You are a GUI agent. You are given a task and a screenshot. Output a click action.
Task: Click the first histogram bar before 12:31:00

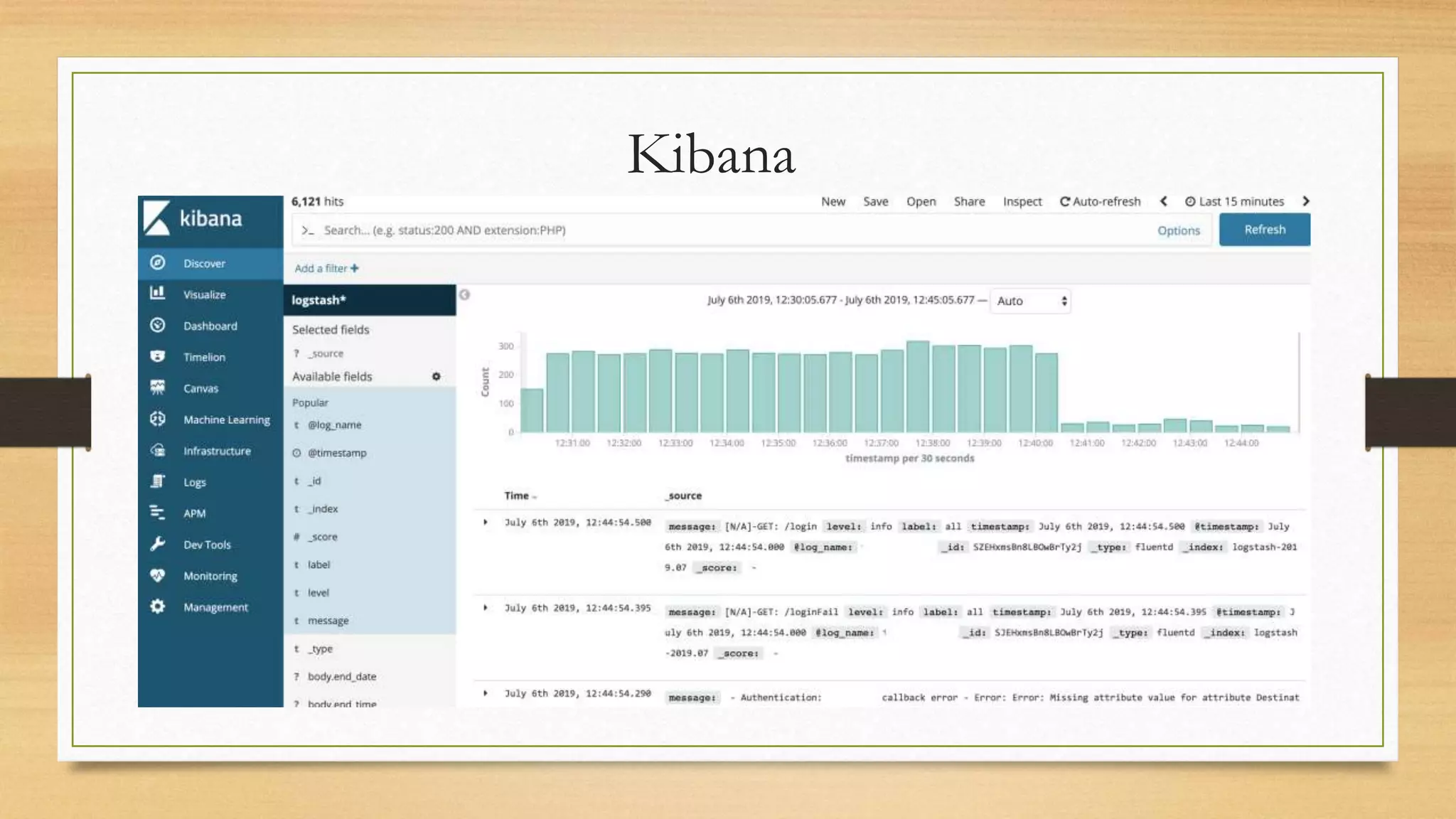coord(532,410)
